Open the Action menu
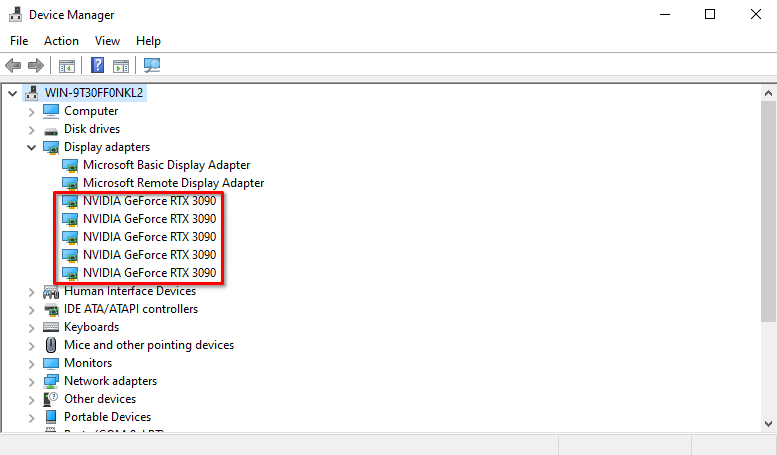 click(x=61, y=41)
